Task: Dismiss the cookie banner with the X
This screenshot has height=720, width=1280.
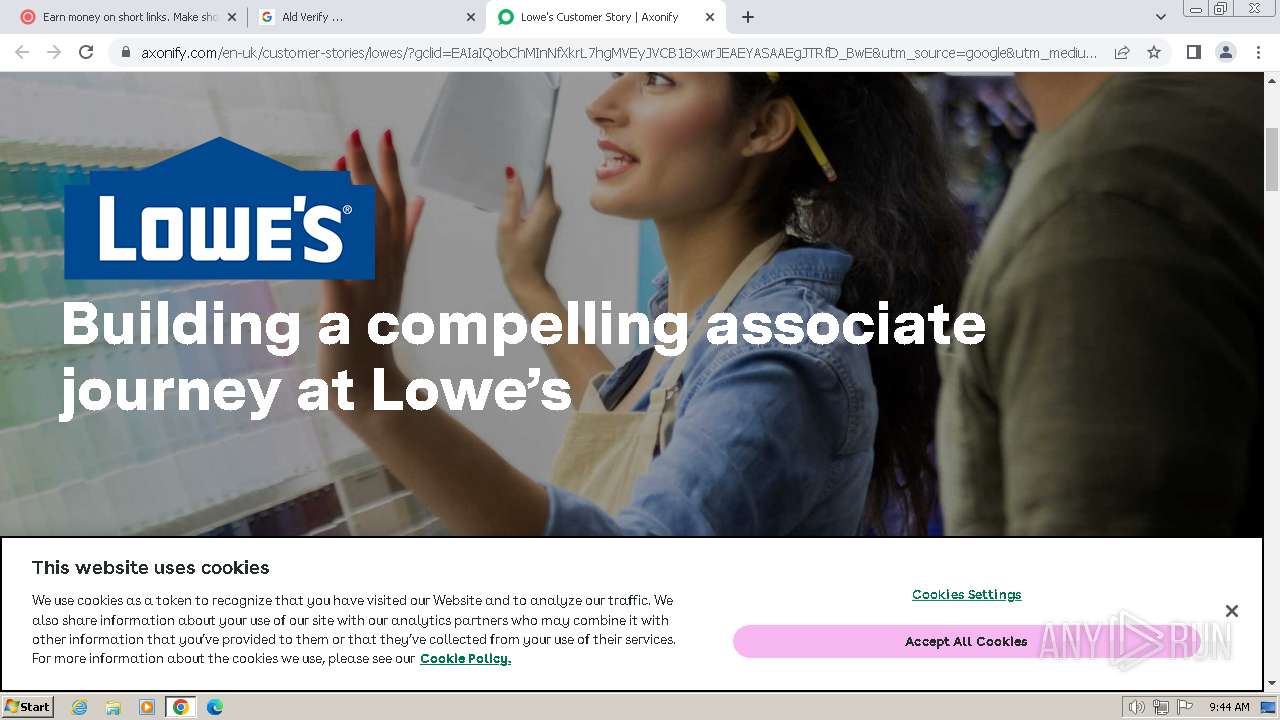Action: (x=1232, y=611)
